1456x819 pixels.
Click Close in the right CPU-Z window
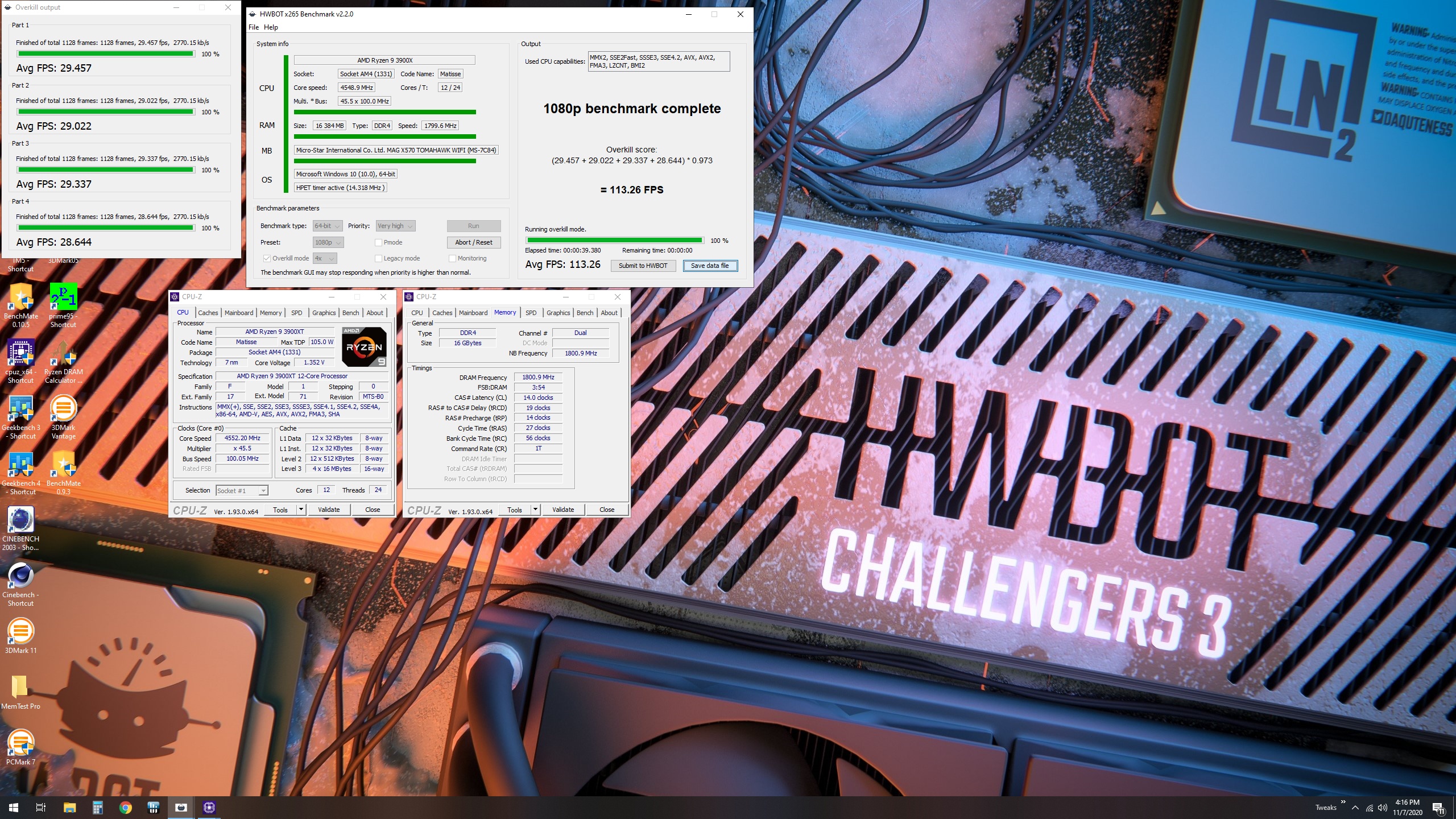607,510
